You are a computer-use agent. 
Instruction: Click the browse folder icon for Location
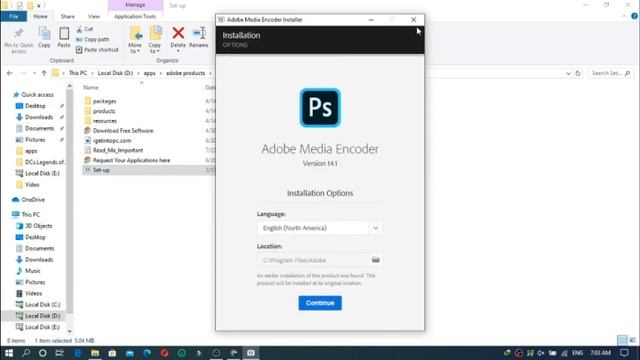376,260
